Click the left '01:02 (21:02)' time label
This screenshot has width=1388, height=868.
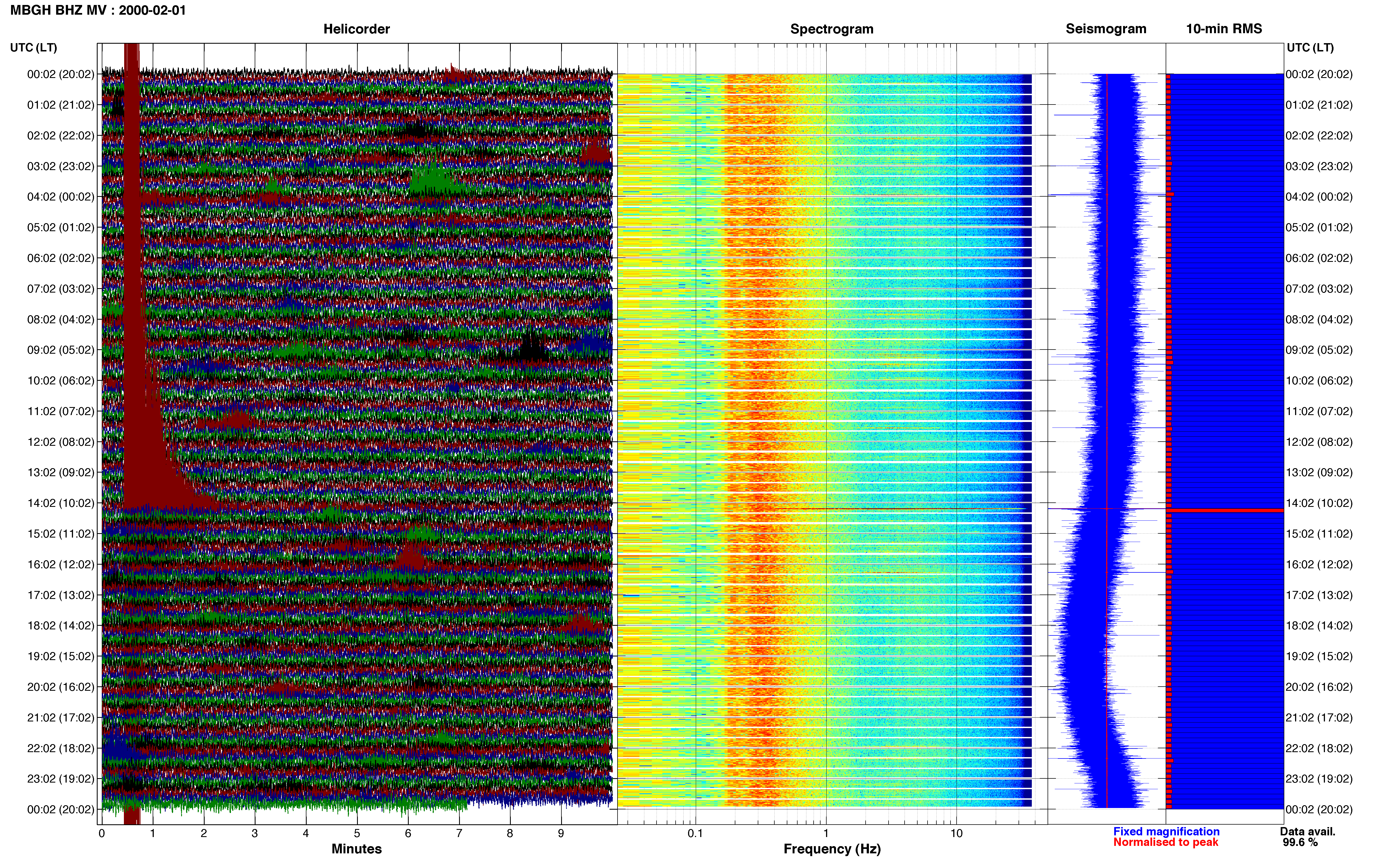pyautogui.click(x=61, y=105)
